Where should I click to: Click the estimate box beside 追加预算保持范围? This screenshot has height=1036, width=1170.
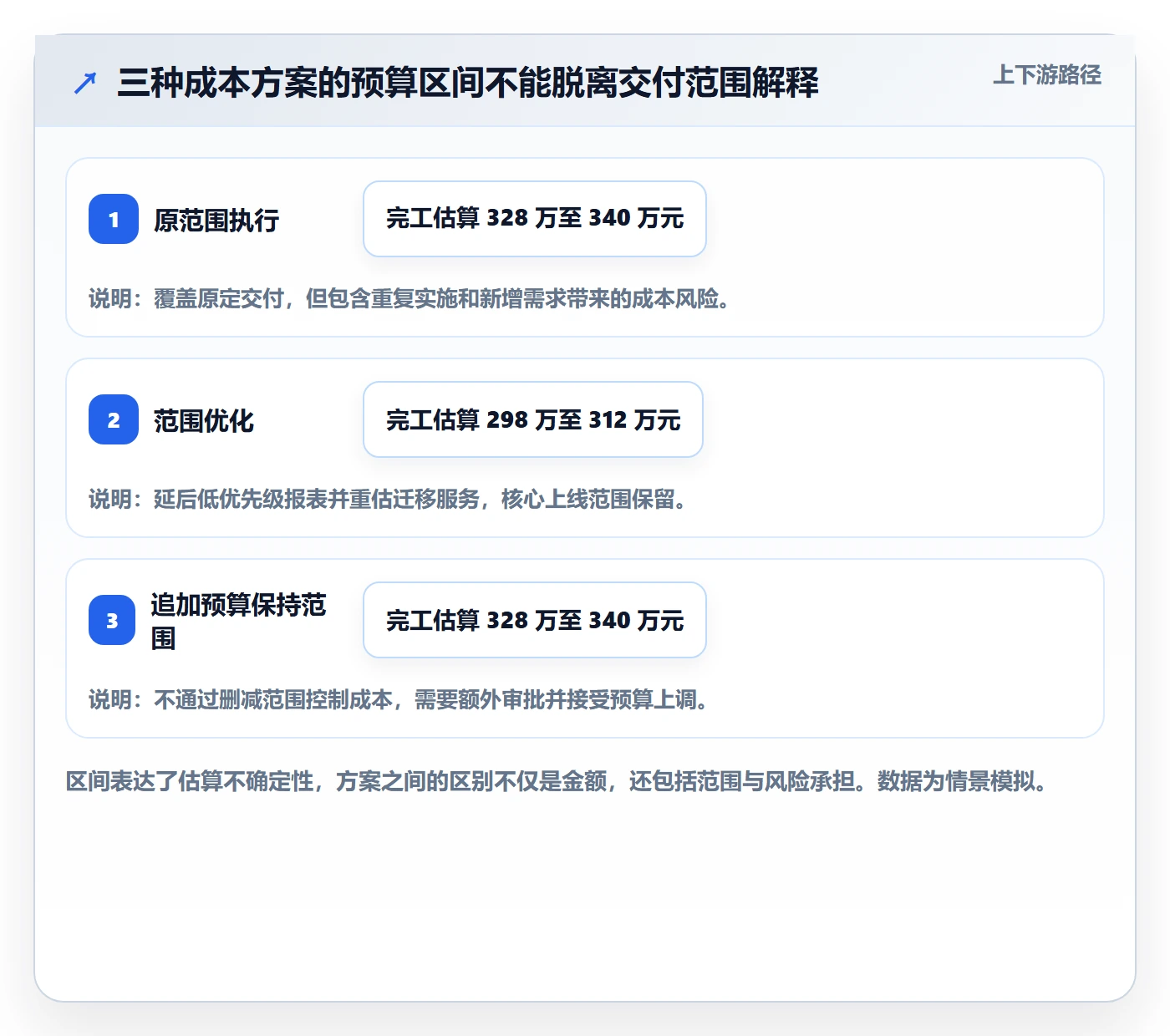tap(535, 620)
